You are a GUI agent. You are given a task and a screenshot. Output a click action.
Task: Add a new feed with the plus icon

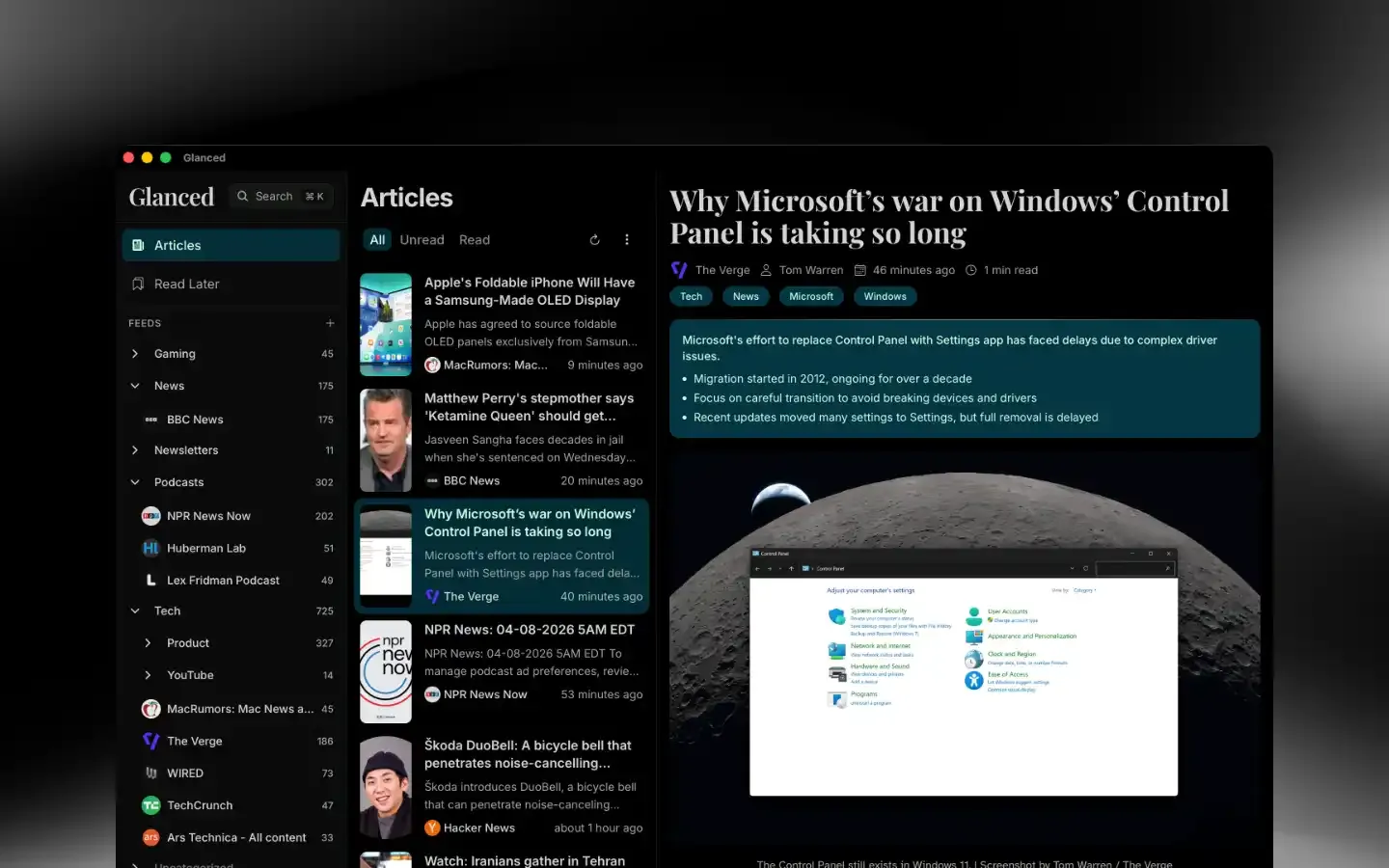330,322
